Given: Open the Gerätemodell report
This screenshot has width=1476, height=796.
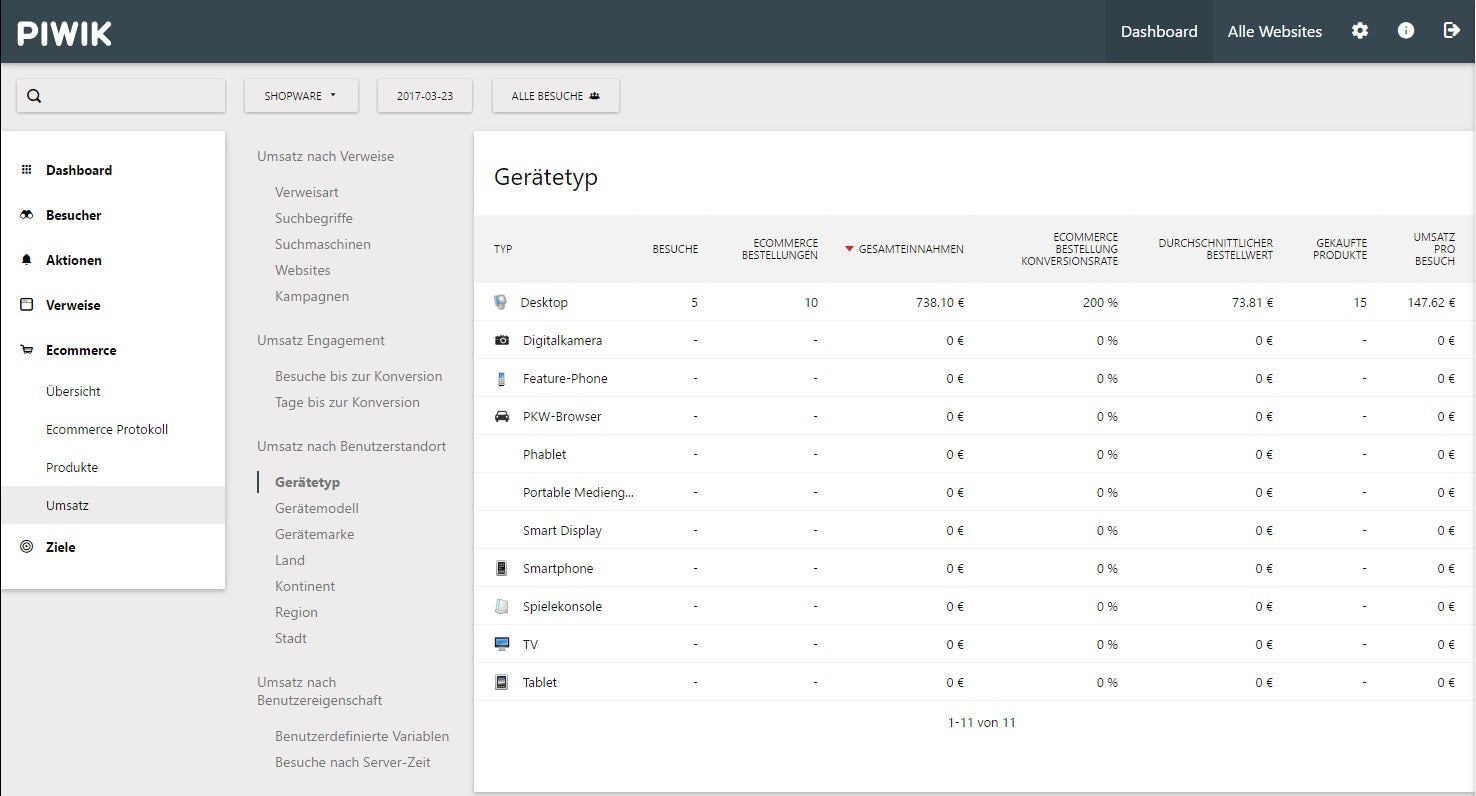Looking at the screenshot, I should (317, 508).
